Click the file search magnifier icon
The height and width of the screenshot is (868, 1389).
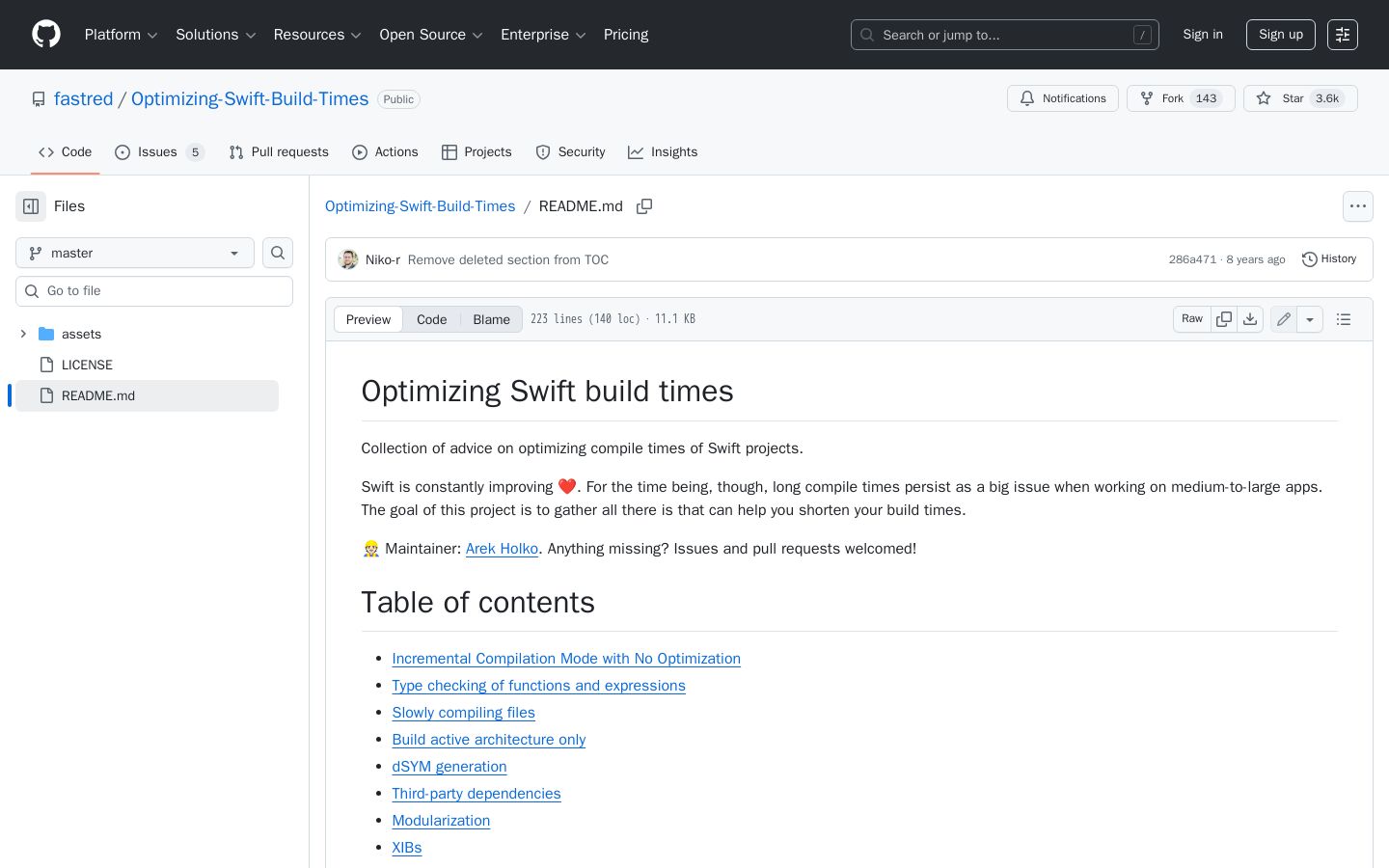[278, 253]
